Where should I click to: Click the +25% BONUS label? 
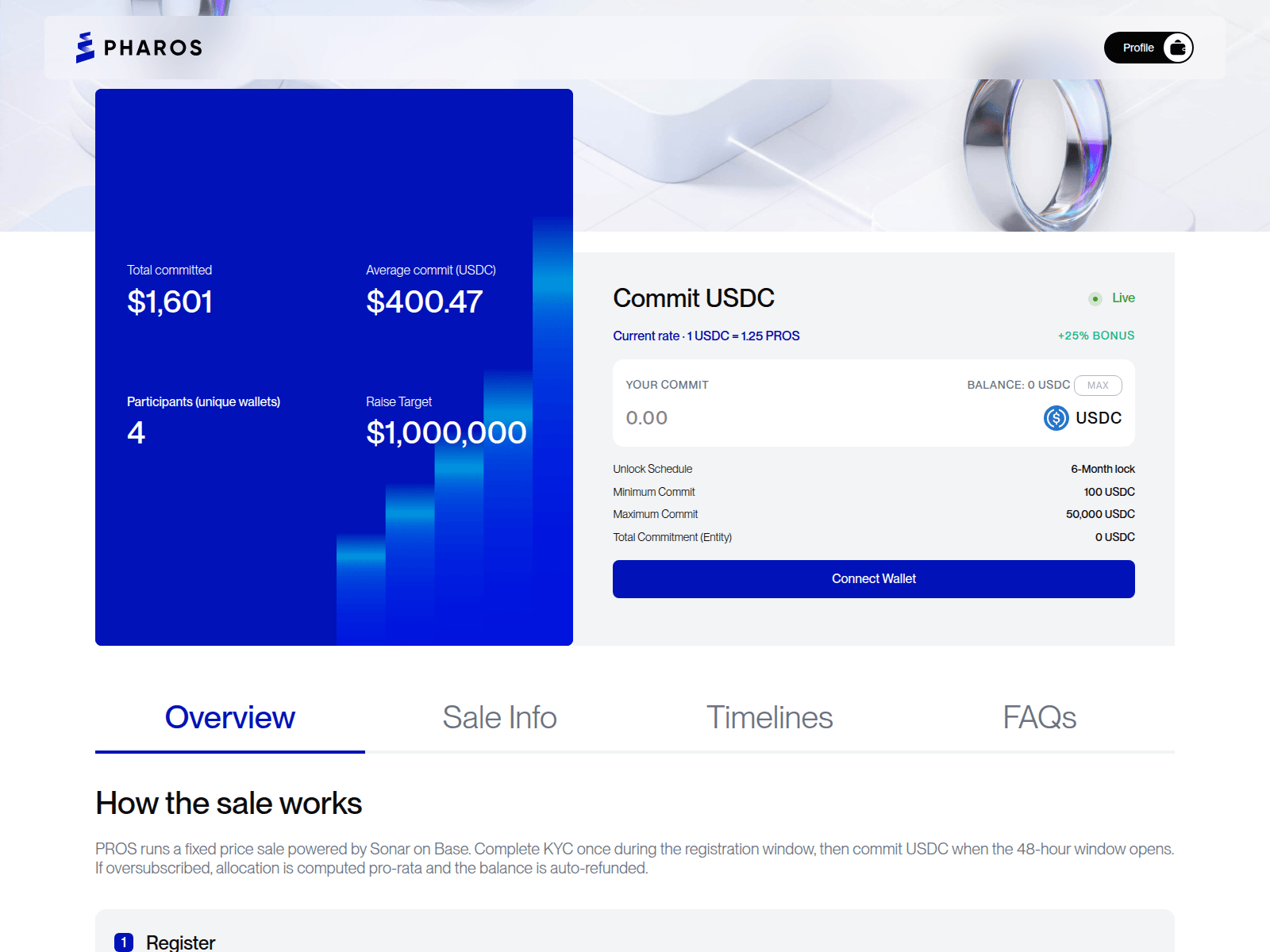[1095, 336]
